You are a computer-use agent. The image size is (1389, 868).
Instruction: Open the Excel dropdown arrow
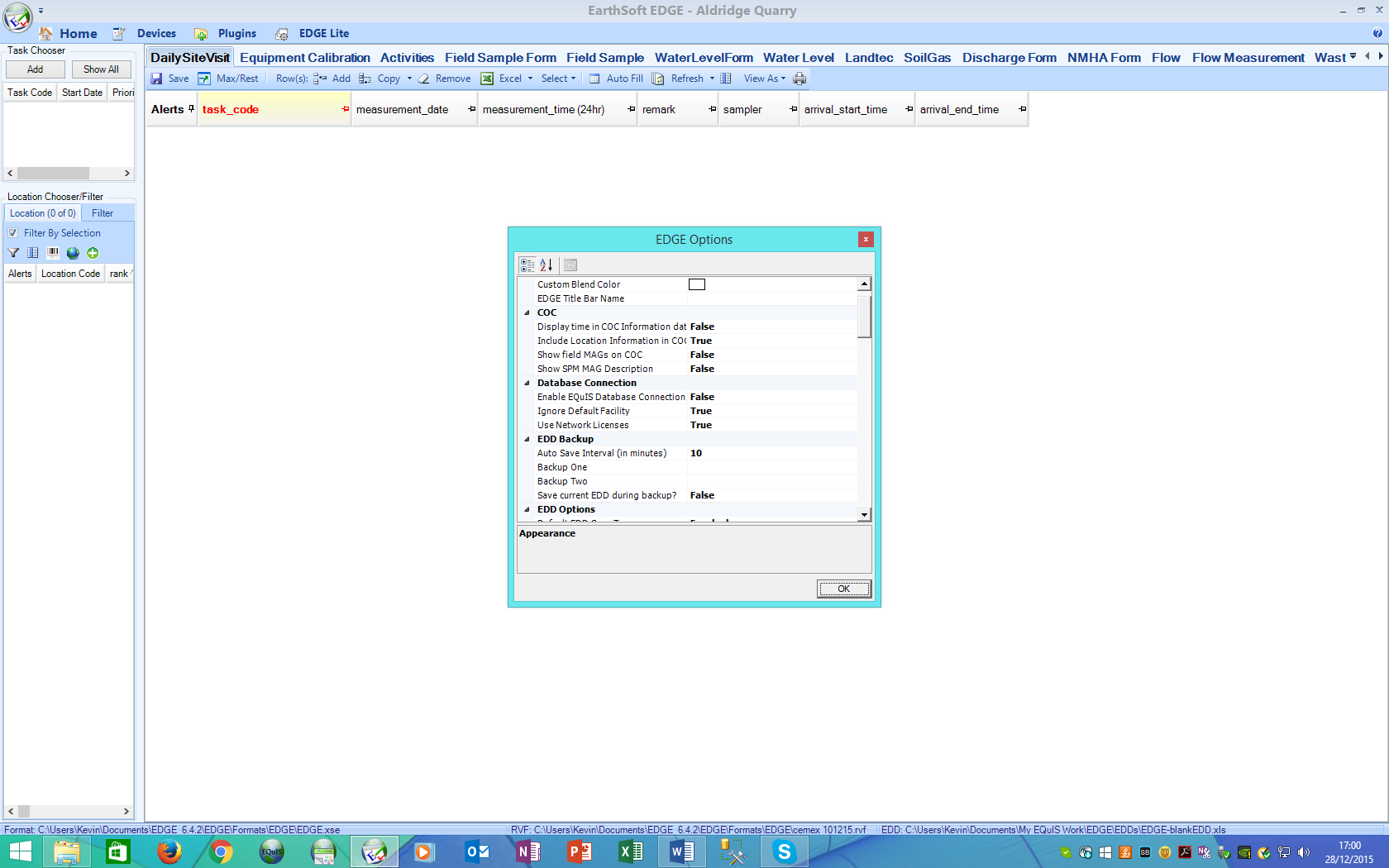[x=530, y=79]
